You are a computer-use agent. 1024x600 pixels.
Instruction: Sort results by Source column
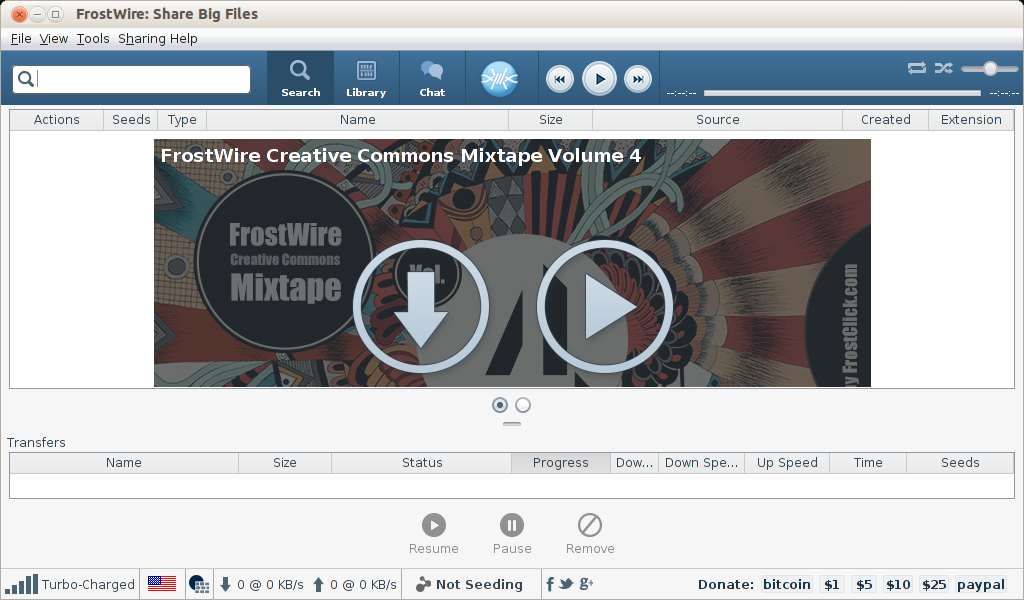(x=718, y=119)
